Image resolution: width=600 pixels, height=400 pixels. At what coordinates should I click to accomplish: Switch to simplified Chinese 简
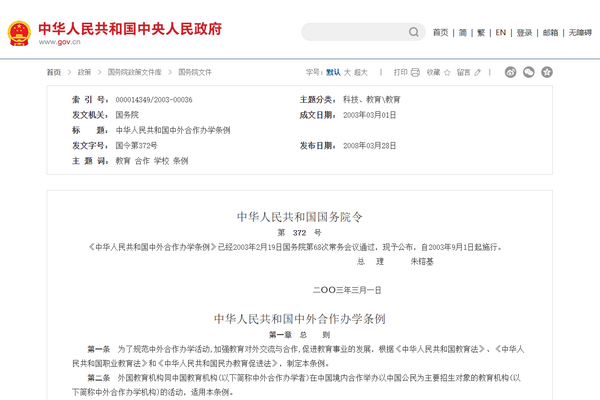(463, 33)
